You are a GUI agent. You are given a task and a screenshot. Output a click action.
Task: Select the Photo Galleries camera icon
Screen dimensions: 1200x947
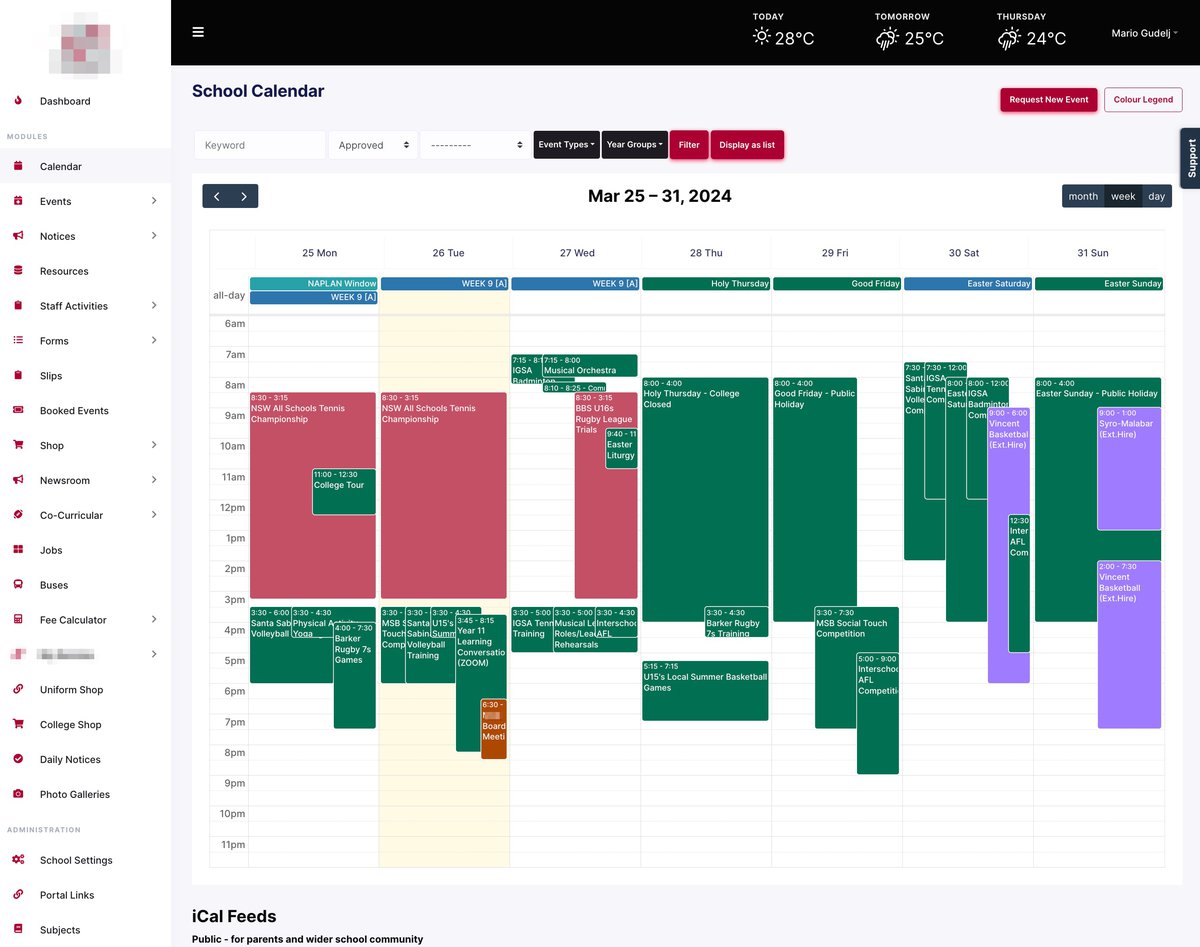(17, 793)
